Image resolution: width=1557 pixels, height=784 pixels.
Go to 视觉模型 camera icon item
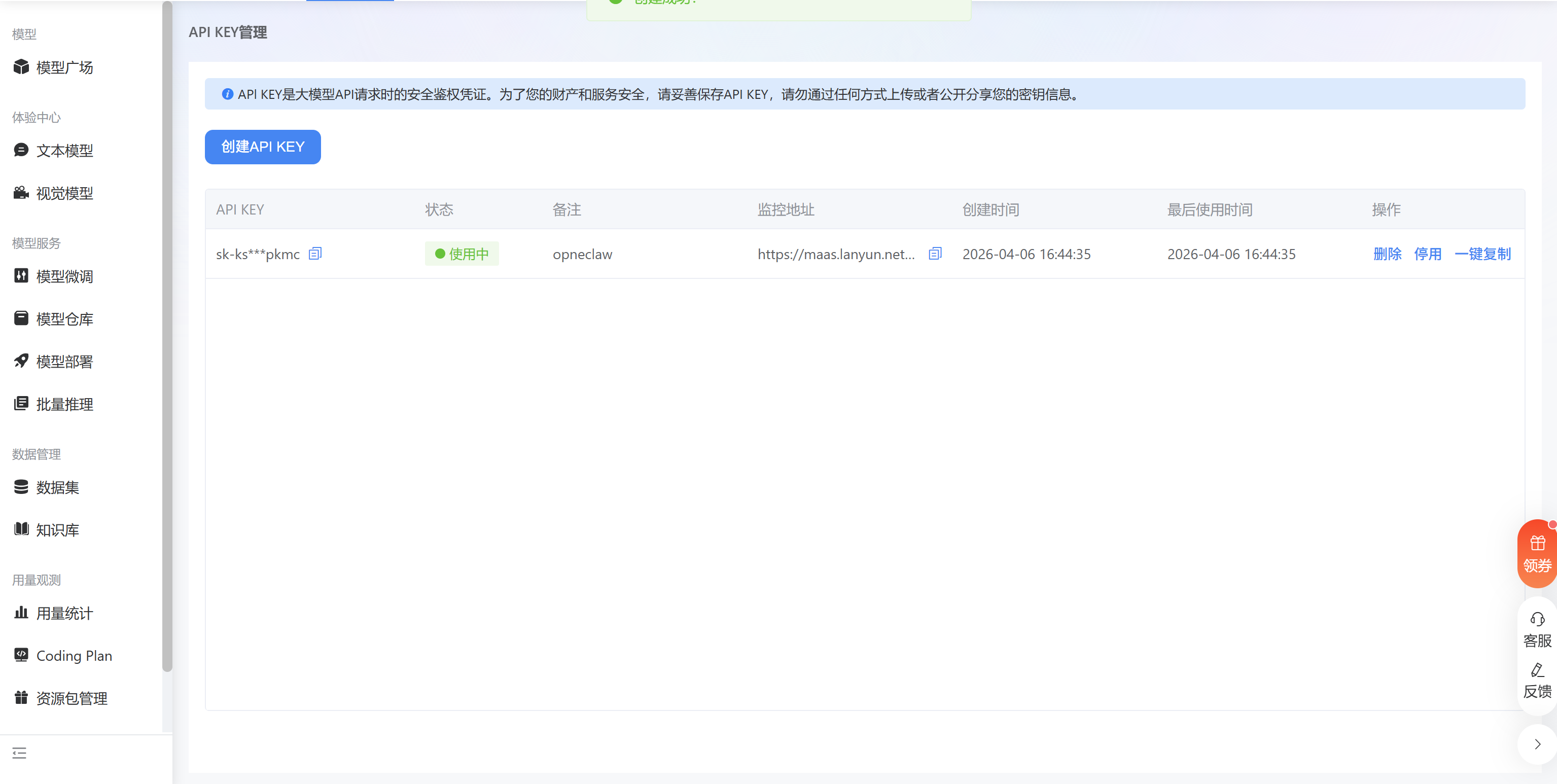tap(64, 193)
